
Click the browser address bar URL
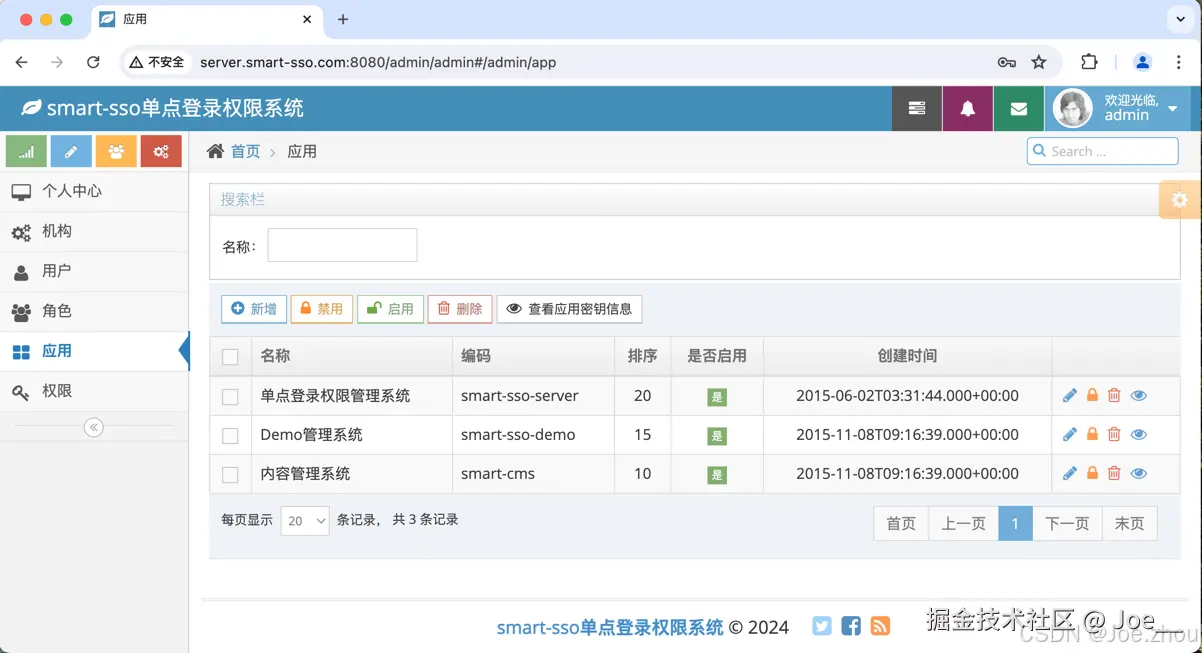[x=378, y=62]
